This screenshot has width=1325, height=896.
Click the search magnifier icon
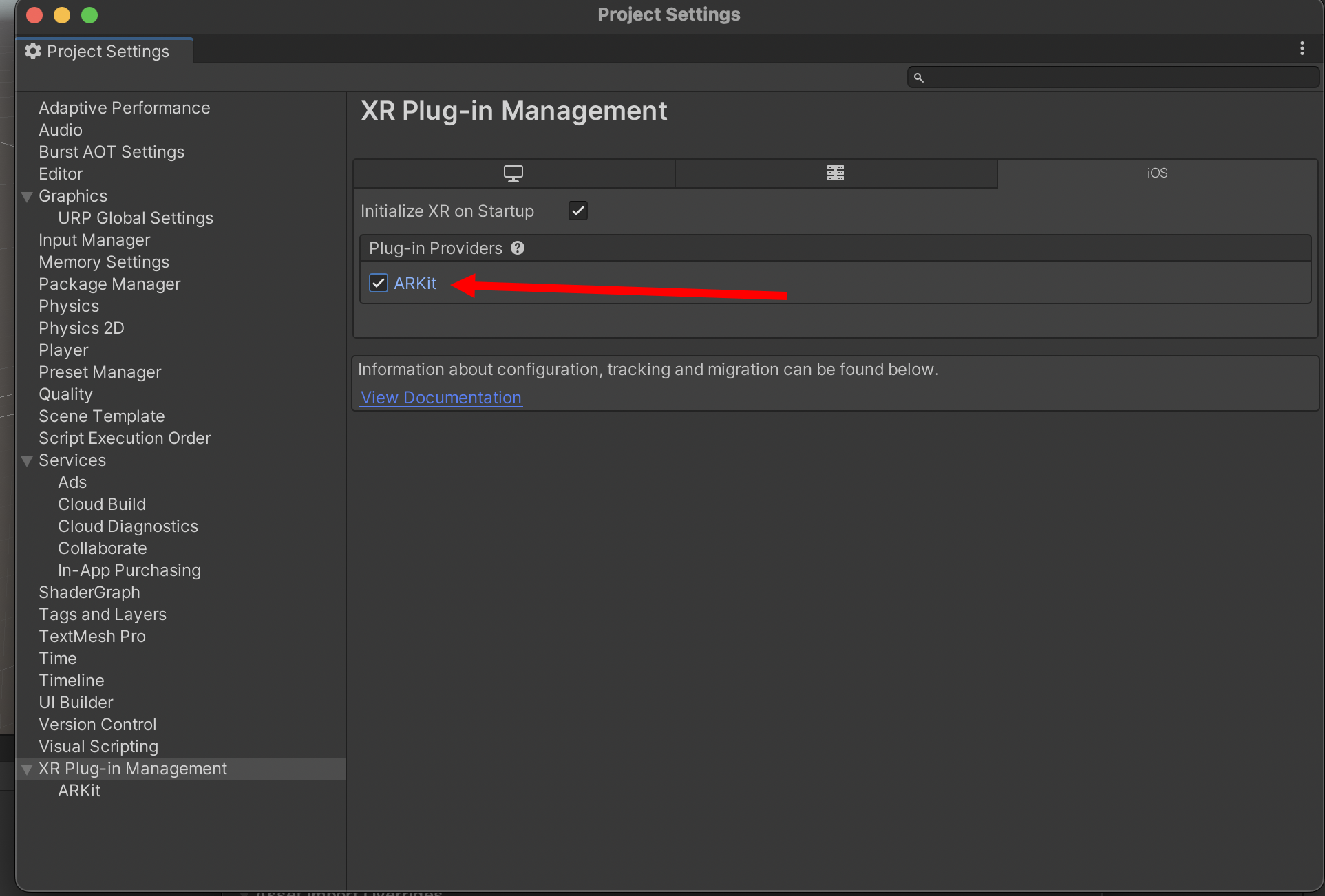918,78
